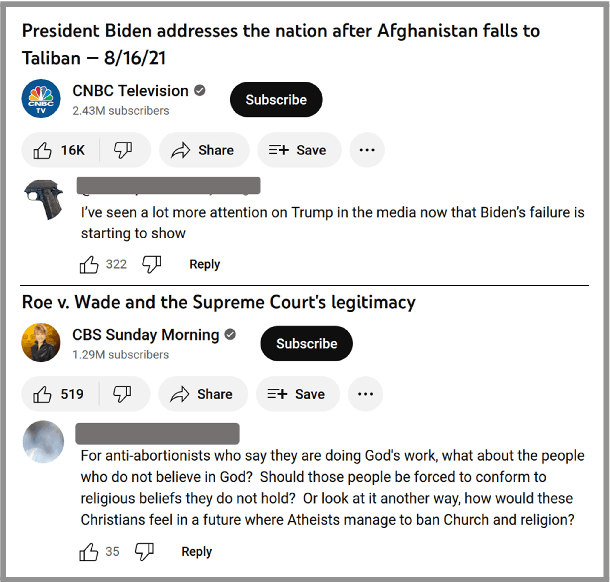
Task: Open the CBS Sunday Morning channel avatar
Action: (41, 343)
